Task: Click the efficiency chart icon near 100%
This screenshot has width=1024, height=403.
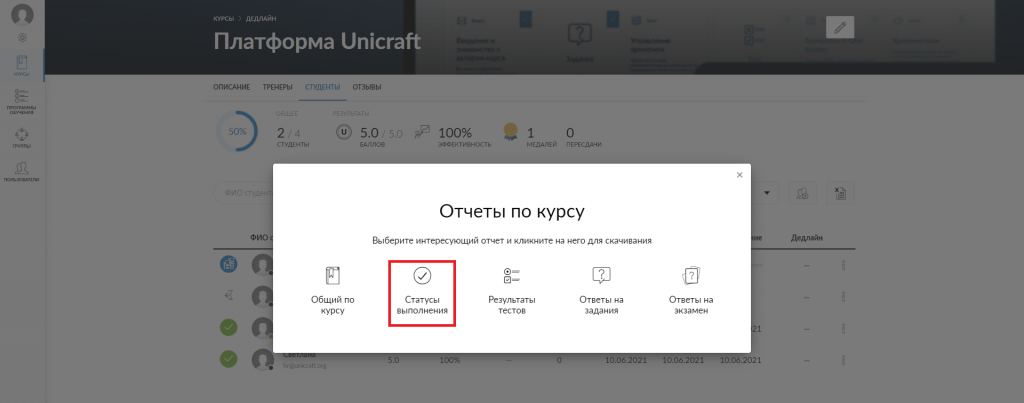Action: [422, 131]
